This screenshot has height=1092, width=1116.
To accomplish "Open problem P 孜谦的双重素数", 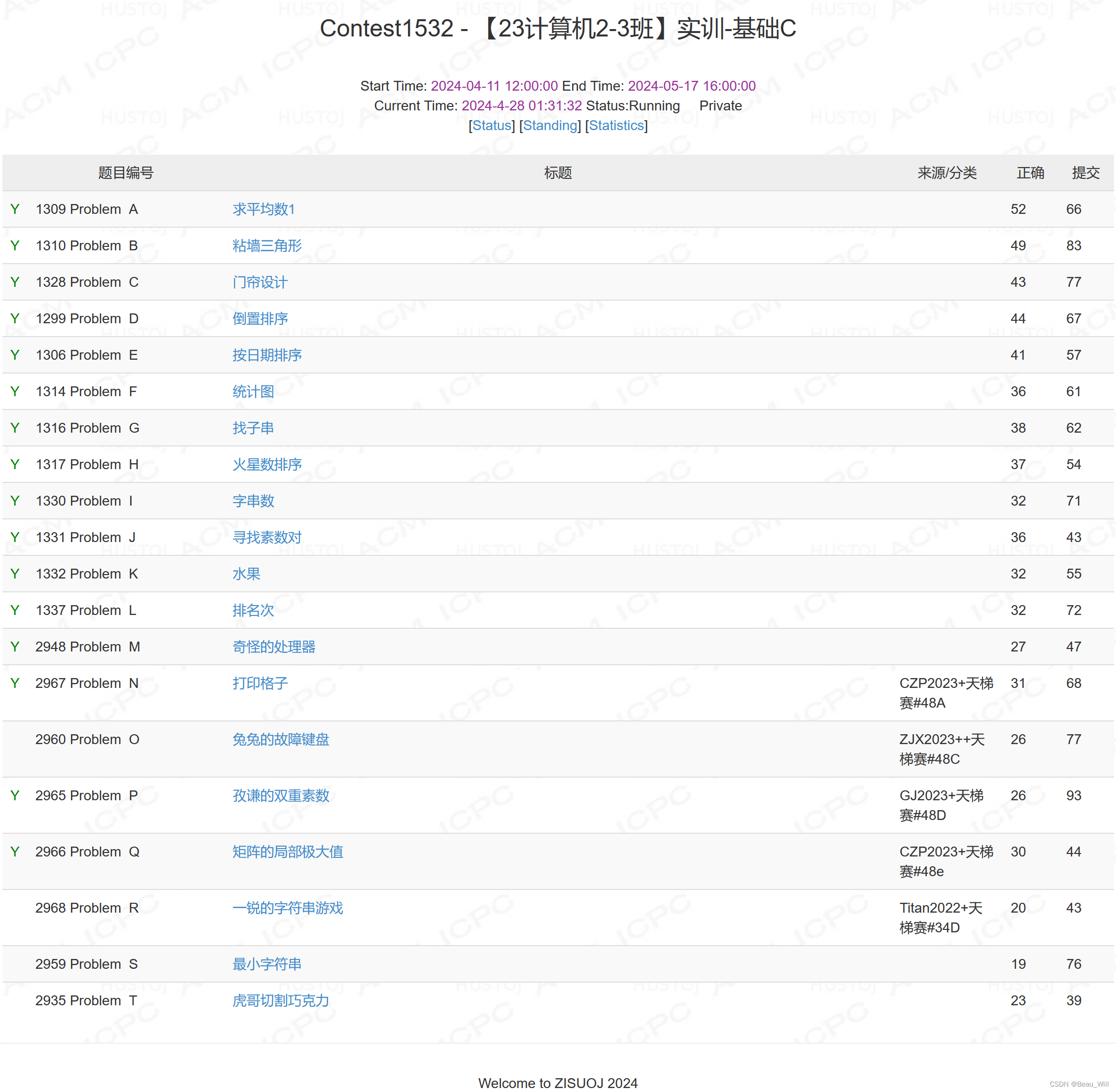I will click(280, 795).
